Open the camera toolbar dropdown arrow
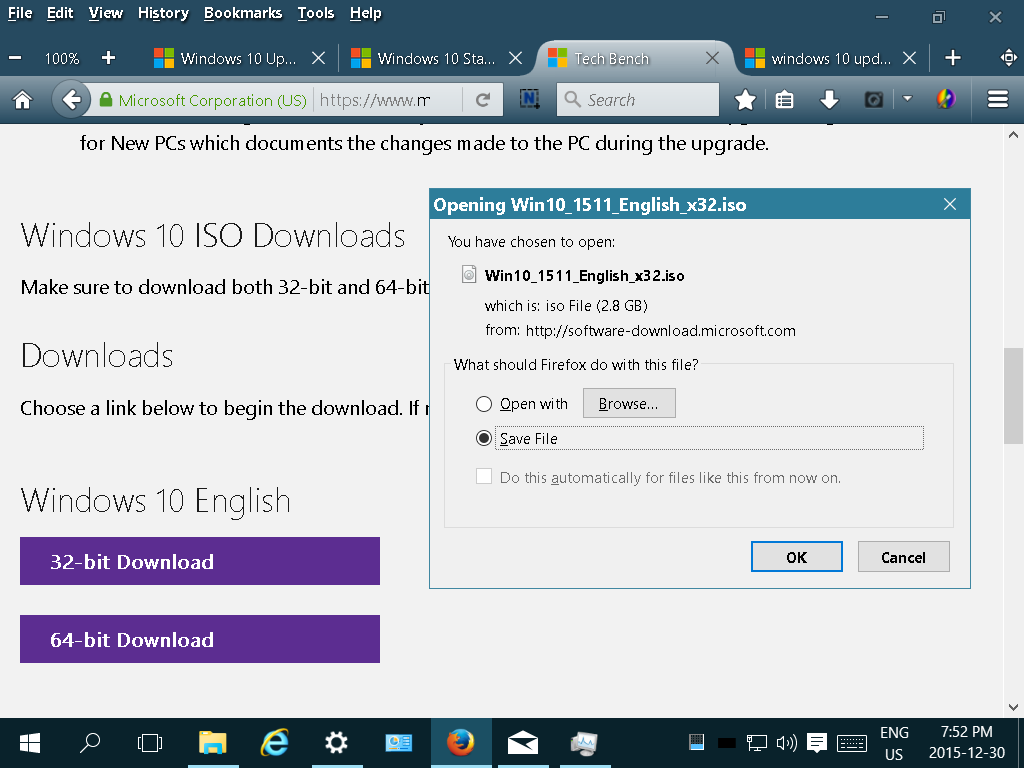 (907, 99)
